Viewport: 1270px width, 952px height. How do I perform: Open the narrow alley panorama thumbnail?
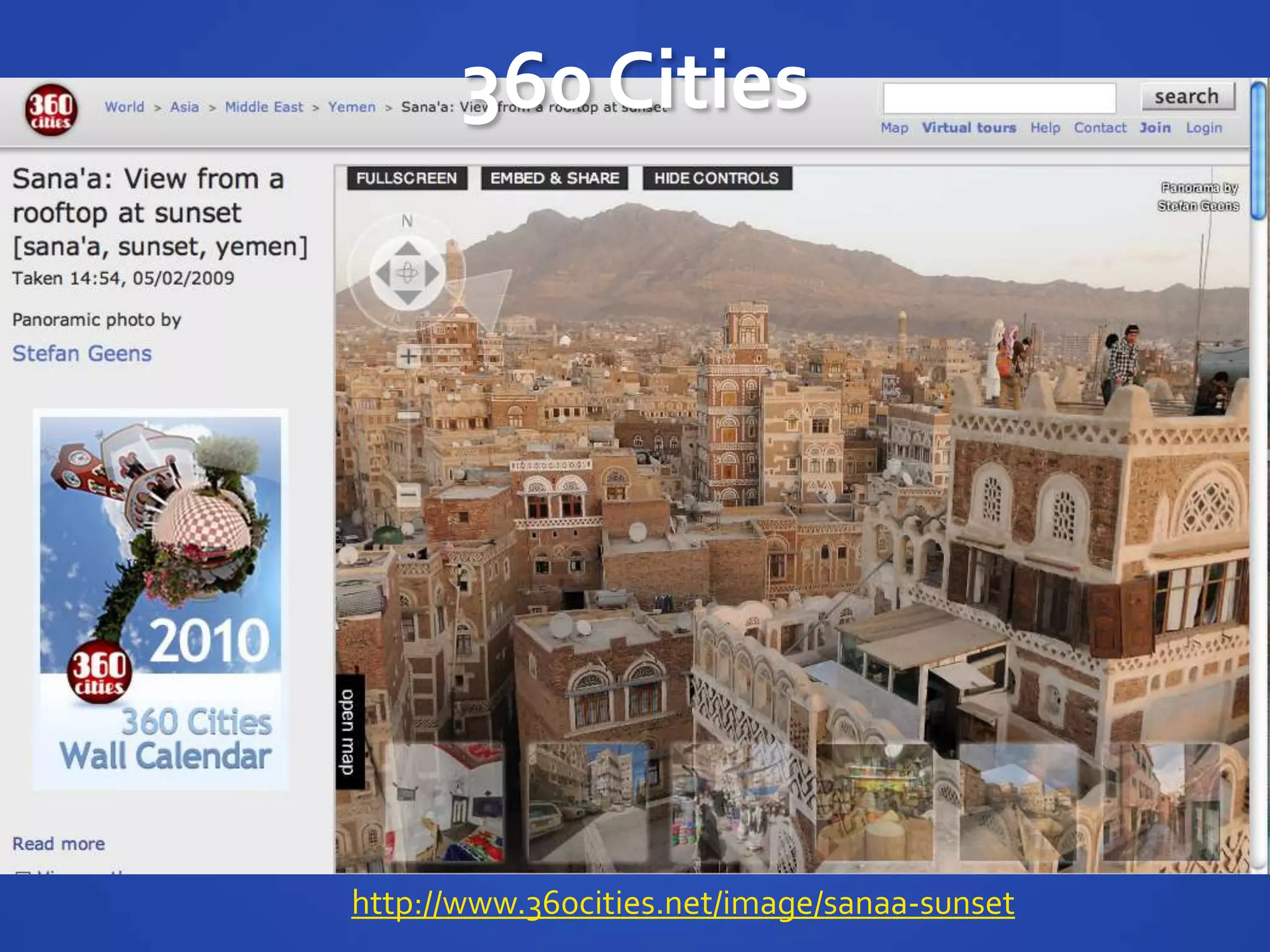point(1161,803)
